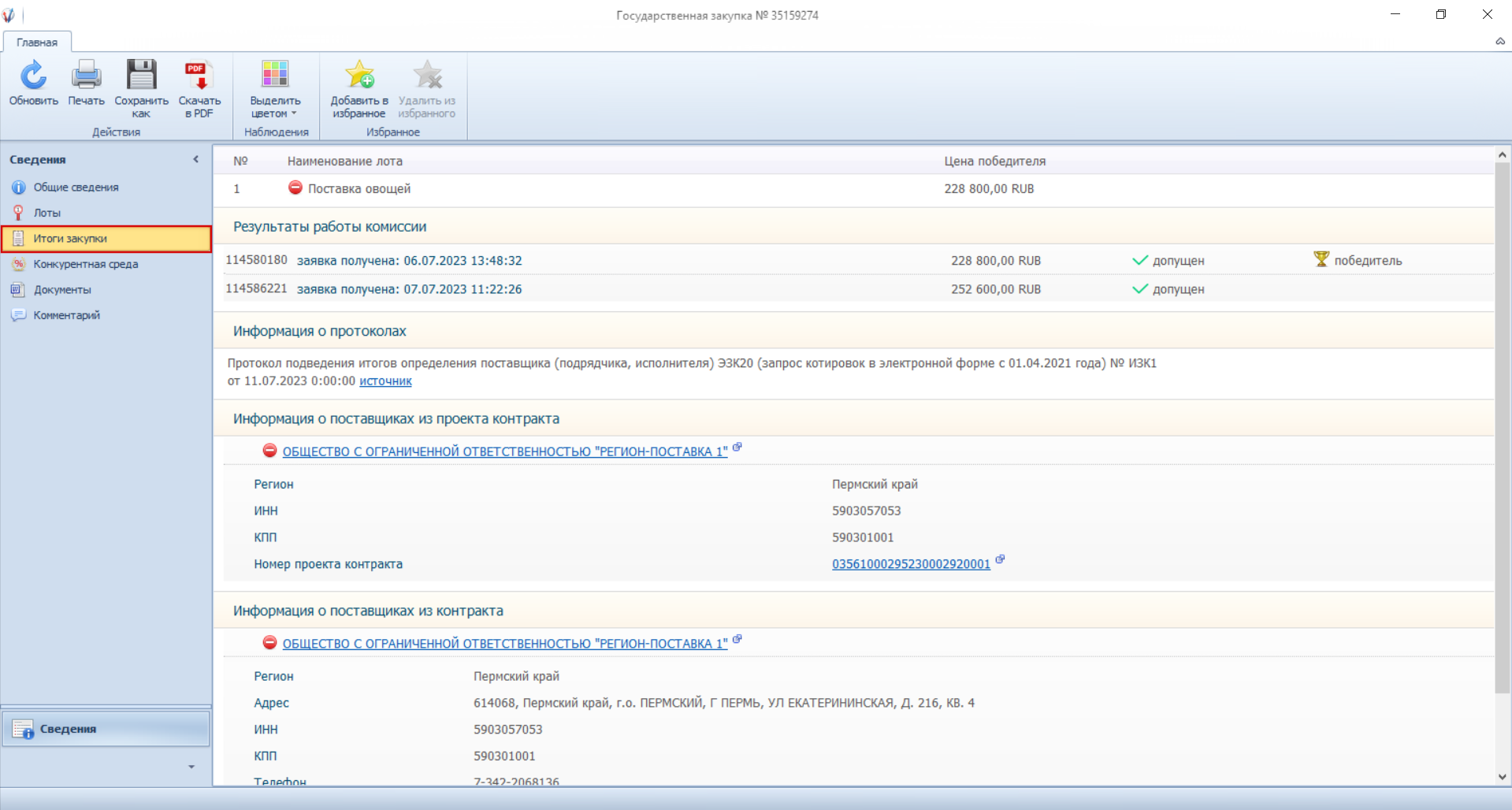This screenshot has width=1512, height=810.
Task: Open contract project number 03561000295230002920001
Action: [x=911, y=564]
